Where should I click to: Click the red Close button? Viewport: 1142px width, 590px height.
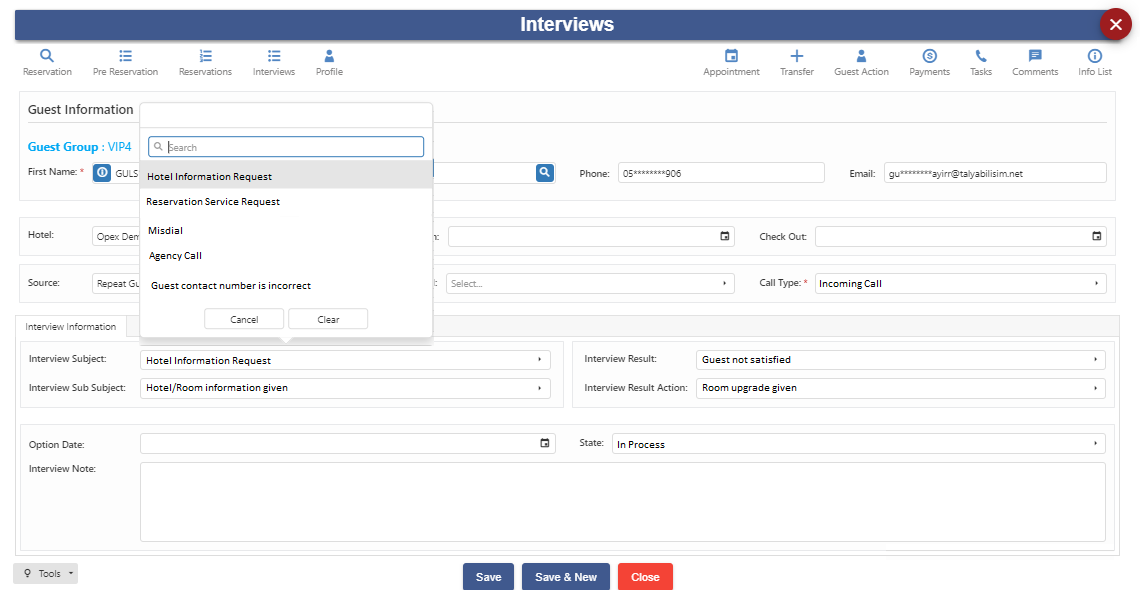[x=645, y=577]
